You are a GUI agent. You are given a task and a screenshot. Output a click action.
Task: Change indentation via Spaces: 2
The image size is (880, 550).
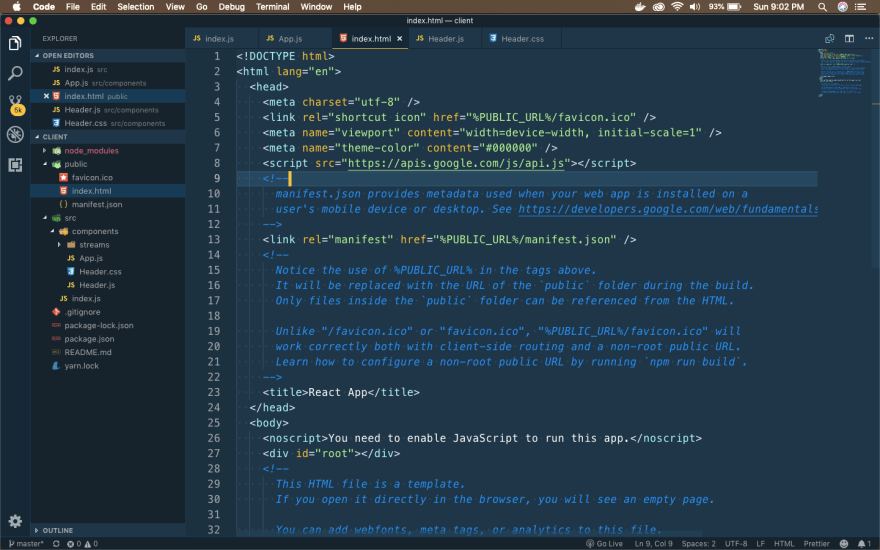(x=698, y=543)
